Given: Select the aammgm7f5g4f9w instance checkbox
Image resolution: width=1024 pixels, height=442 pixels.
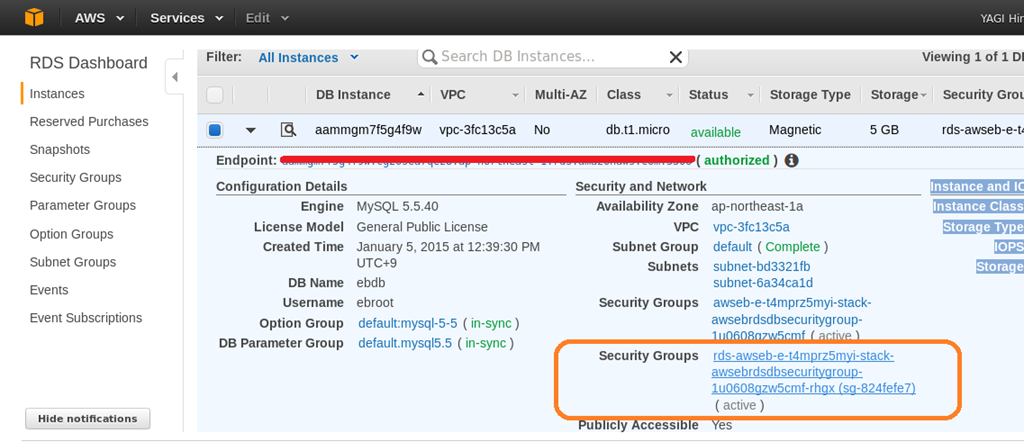Looking at the screenshot, I should coord(215,130).
